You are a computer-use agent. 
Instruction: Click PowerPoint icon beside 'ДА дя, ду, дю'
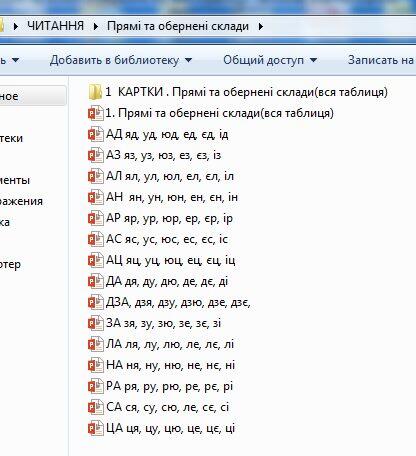point(96,281)
